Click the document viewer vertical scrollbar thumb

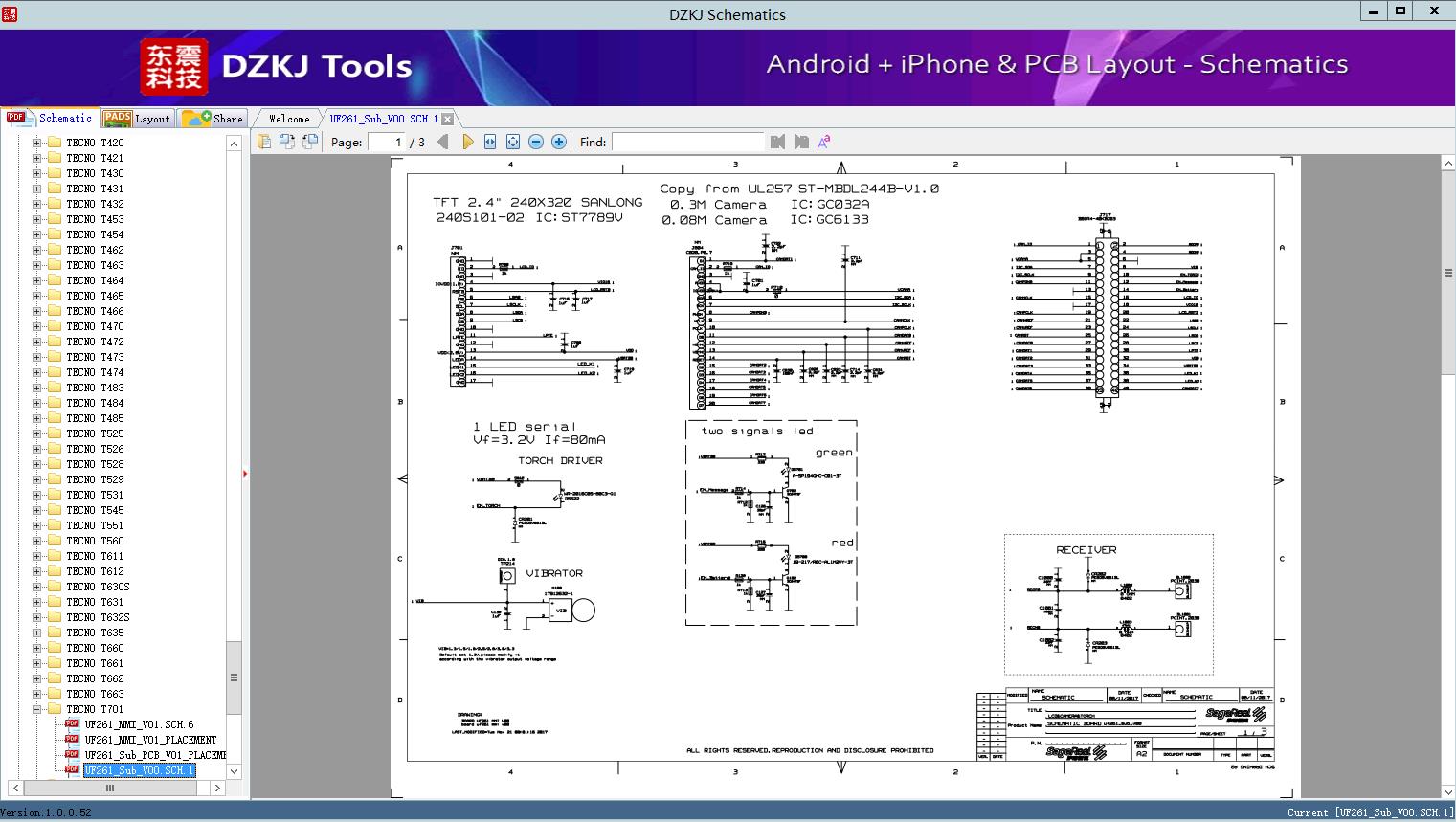[x=1448, y=273]
